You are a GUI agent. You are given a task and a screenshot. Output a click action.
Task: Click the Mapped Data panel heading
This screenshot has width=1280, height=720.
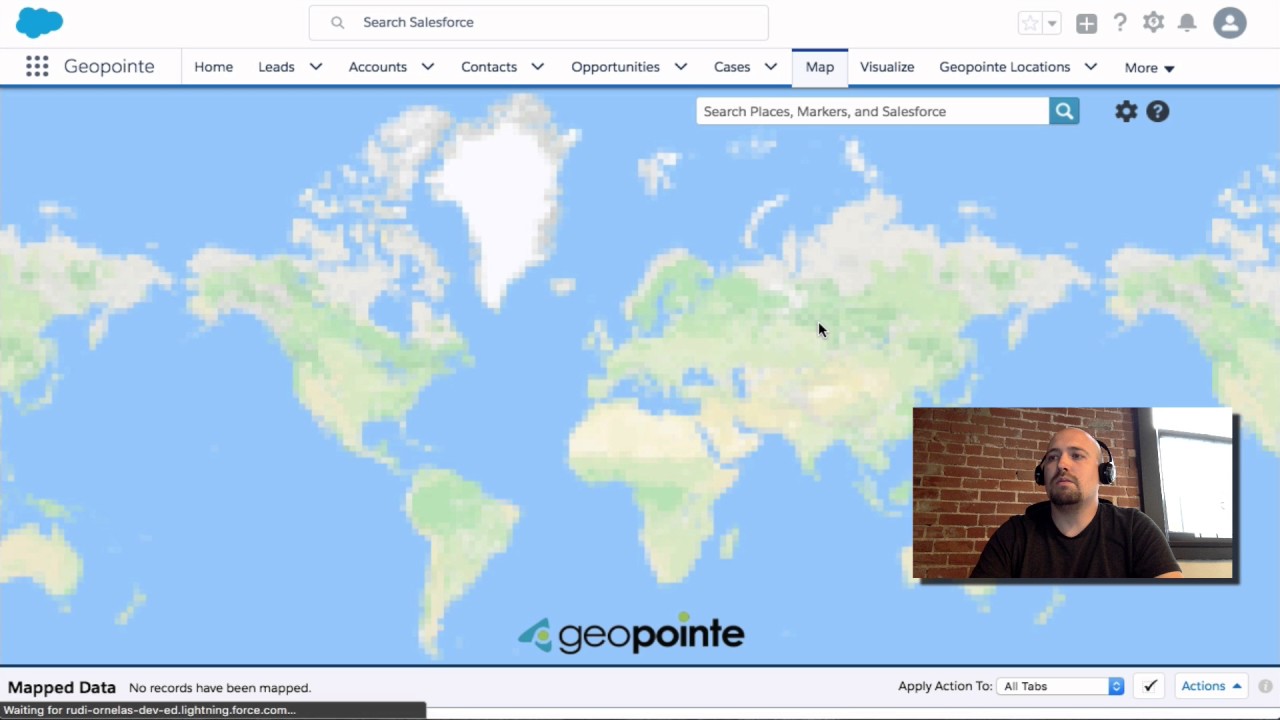click(62, 688)
